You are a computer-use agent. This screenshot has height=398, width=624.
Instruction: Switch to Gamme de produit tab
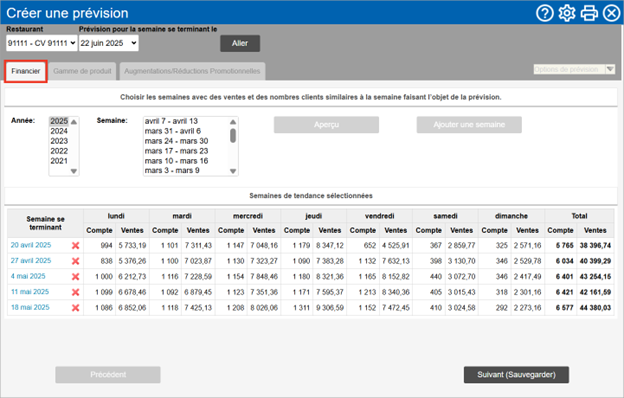[x=82, y=71]
